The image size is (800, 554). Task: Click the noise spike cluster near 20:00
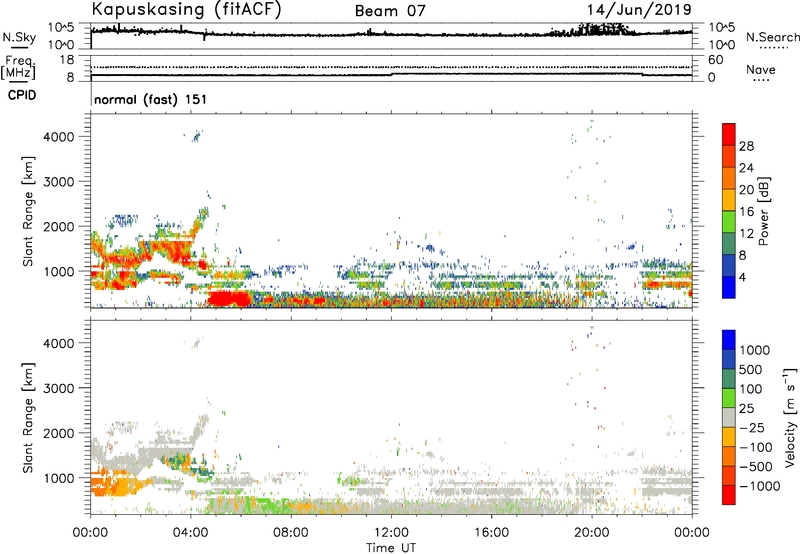[x=602, y=29]
